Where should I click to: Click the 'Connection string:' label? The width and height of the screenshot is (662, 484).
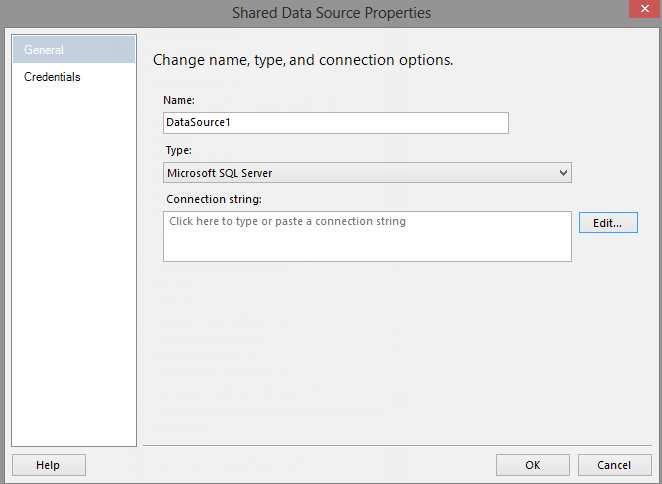[214, 199]
